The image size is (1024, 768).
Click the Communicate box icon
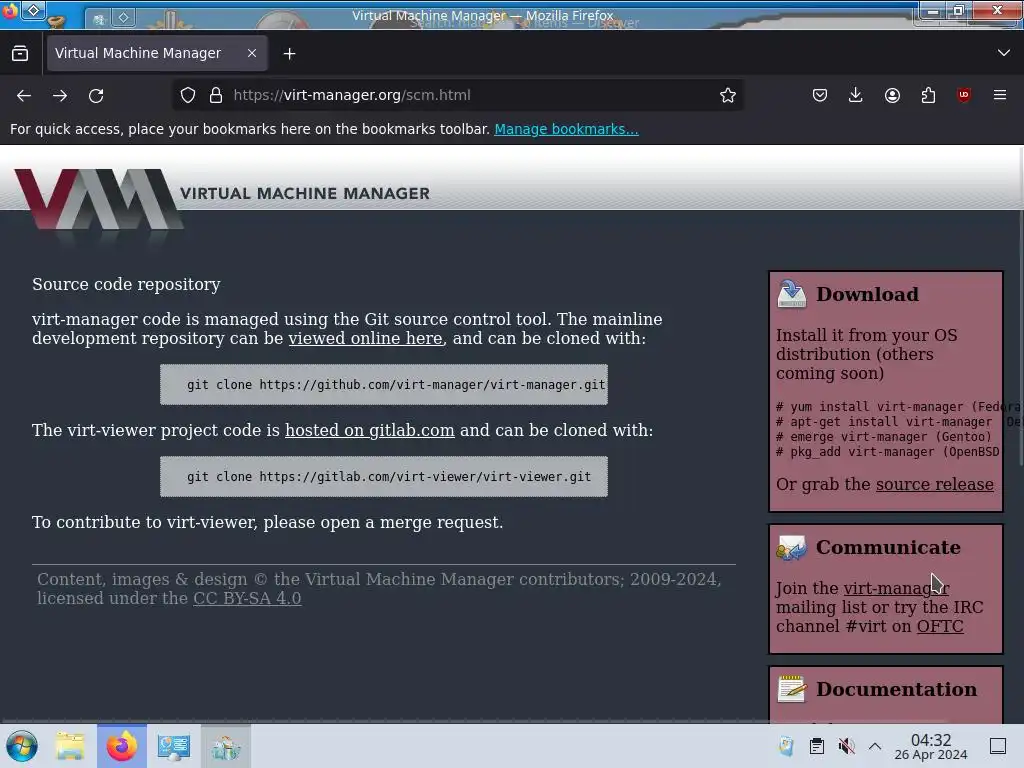792,548
